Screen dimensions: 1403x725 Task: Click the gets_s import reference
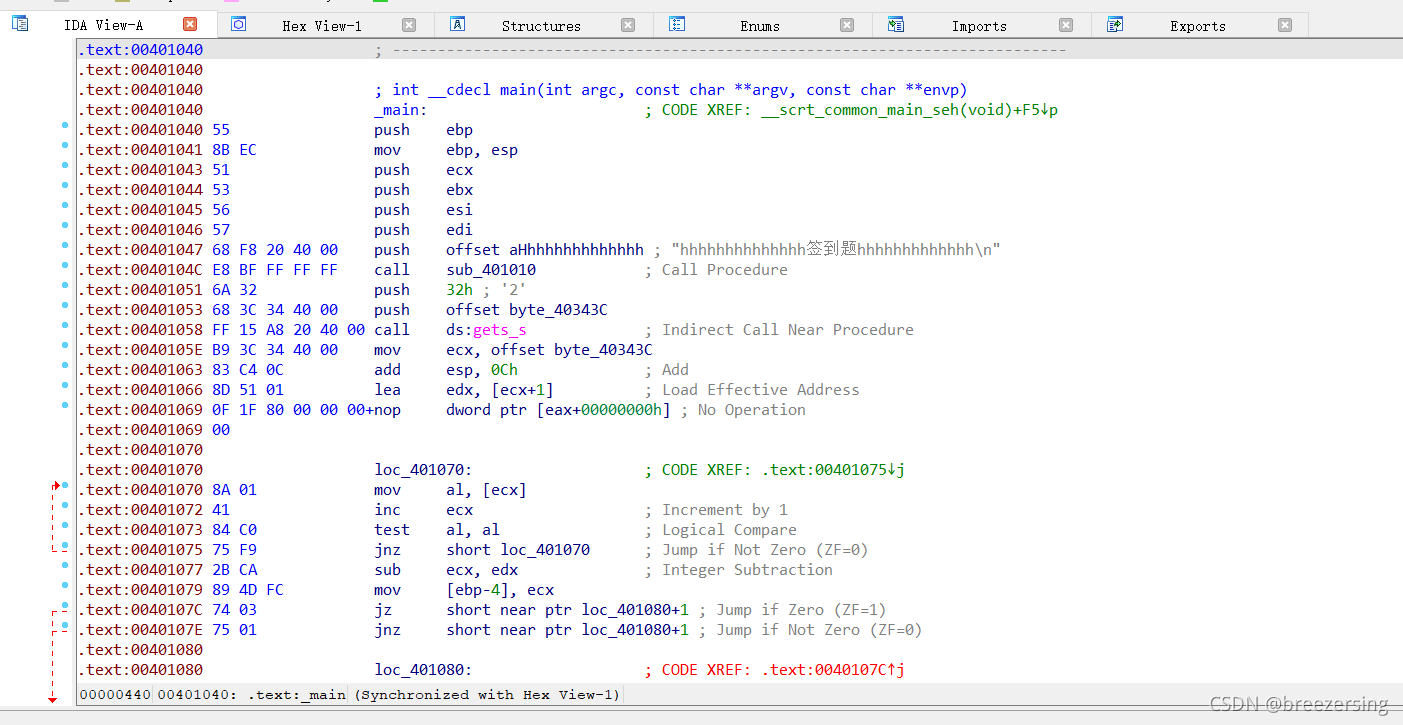[500, 330]
